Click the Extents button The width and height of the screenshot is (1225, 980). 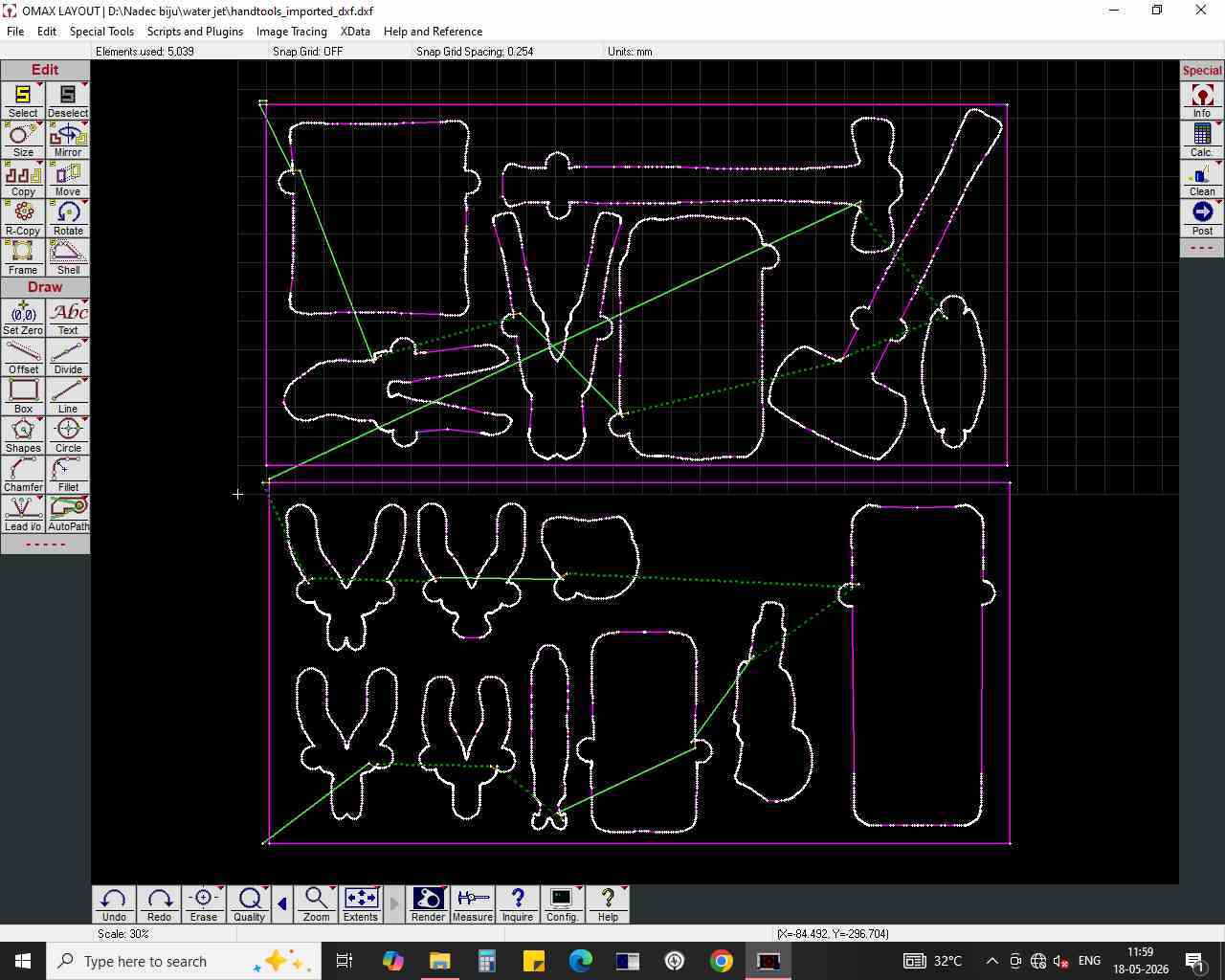361,904
